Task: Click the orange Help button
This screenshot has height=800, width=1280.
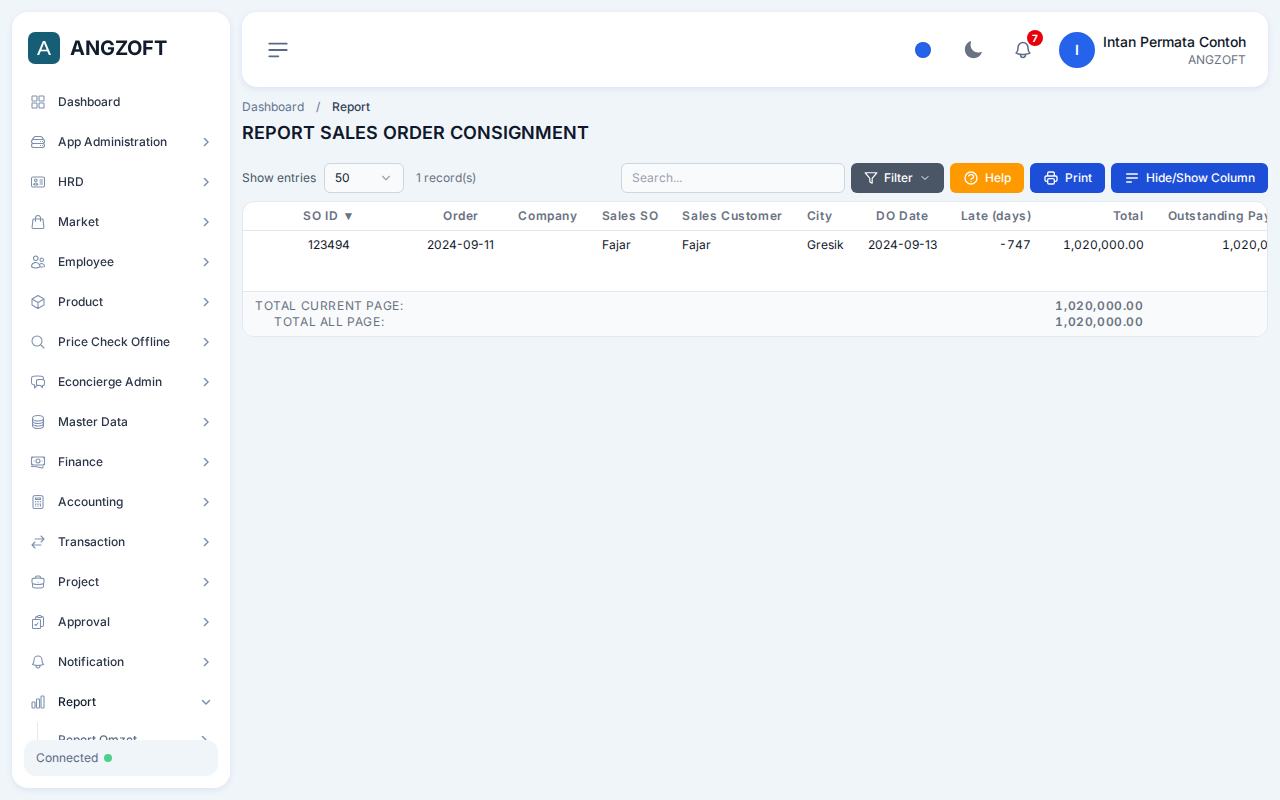Action: 987,178
